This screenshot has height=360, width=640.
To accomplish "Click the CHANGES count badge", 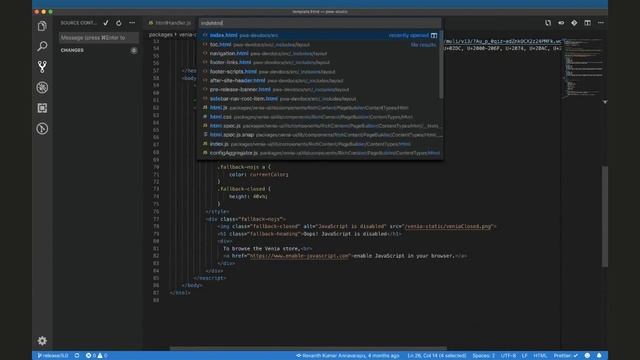I will coord(134,50).
